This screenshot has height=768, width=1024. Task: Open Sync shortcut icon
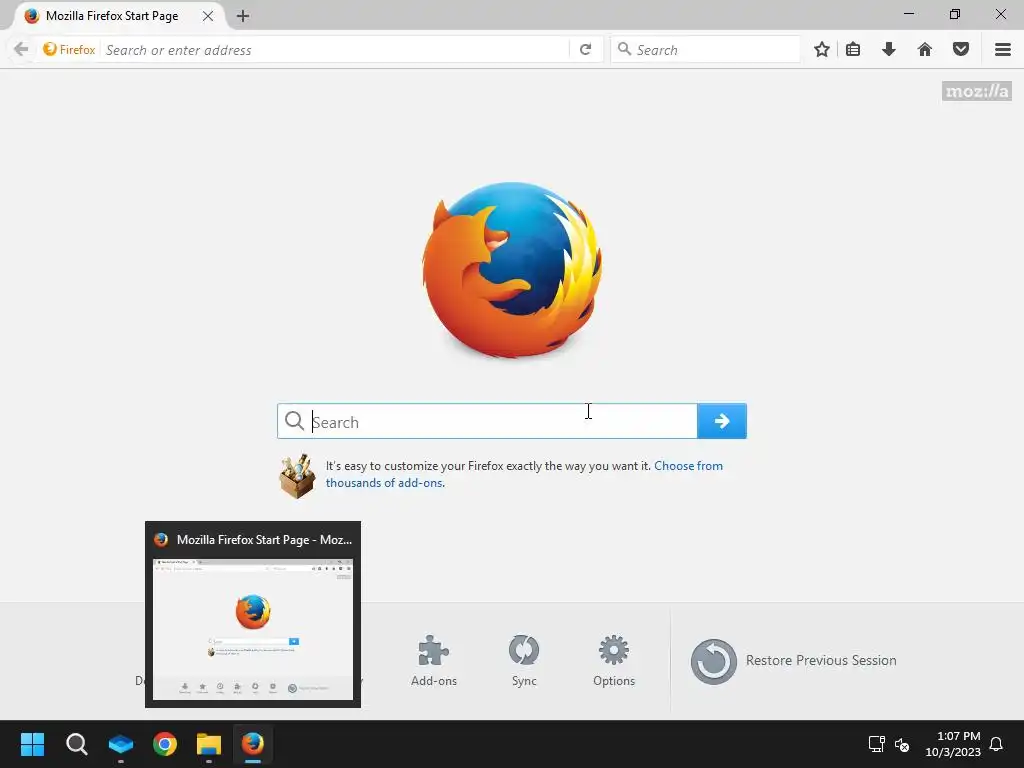(524, 650)
